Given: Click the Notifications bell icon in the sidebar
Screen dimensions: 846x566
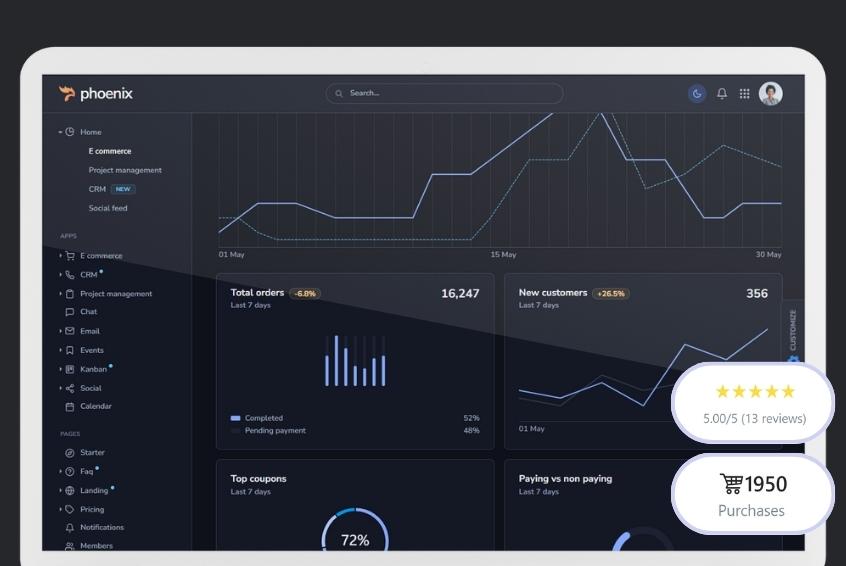Looking at the screenshot, I should tap(70, 528).
